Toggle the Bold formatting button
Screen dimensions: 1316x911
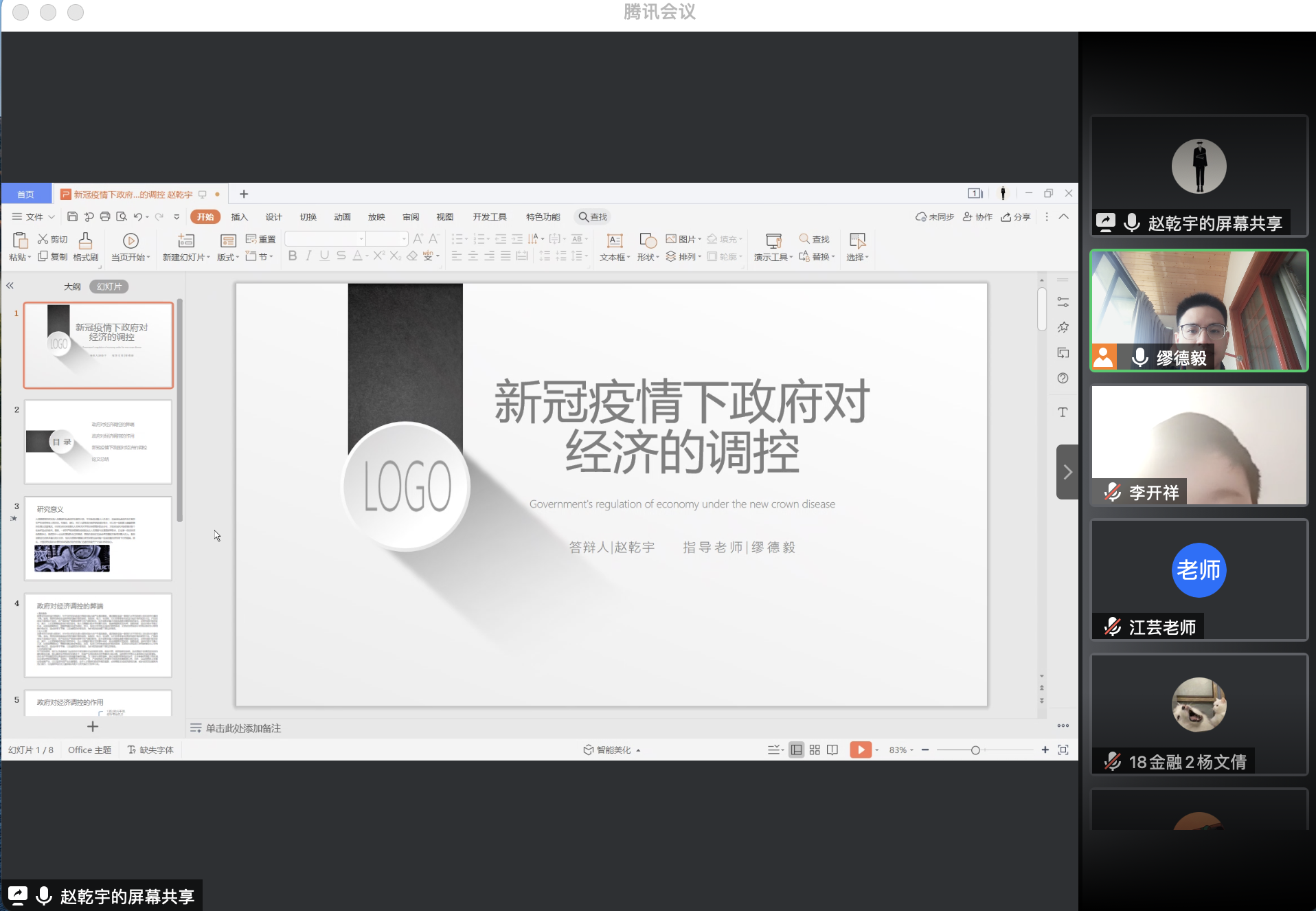[293, 256]
